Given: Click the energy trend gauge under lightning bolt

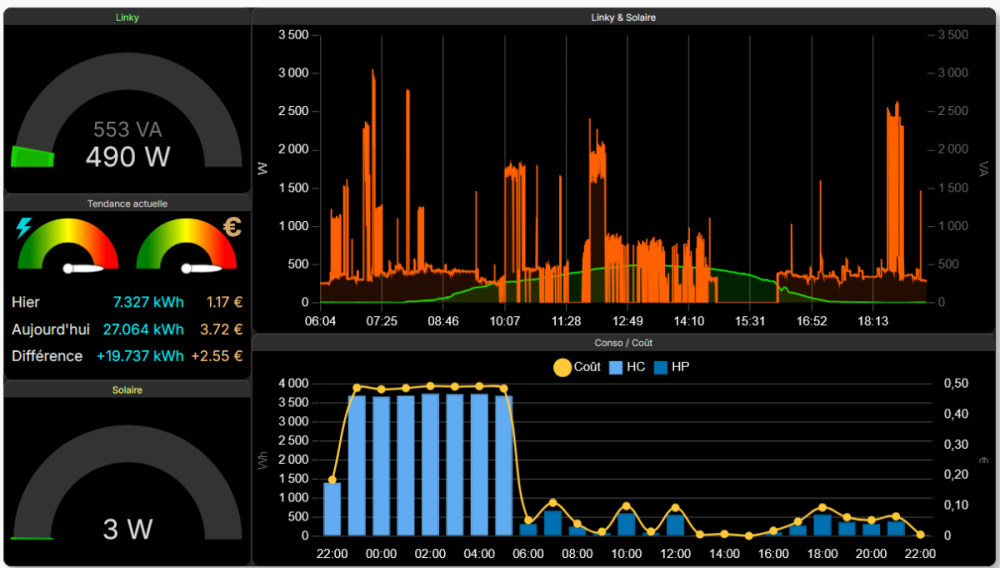Looking at the screenshot, I should pyautogui.click(x=67, y=246).
